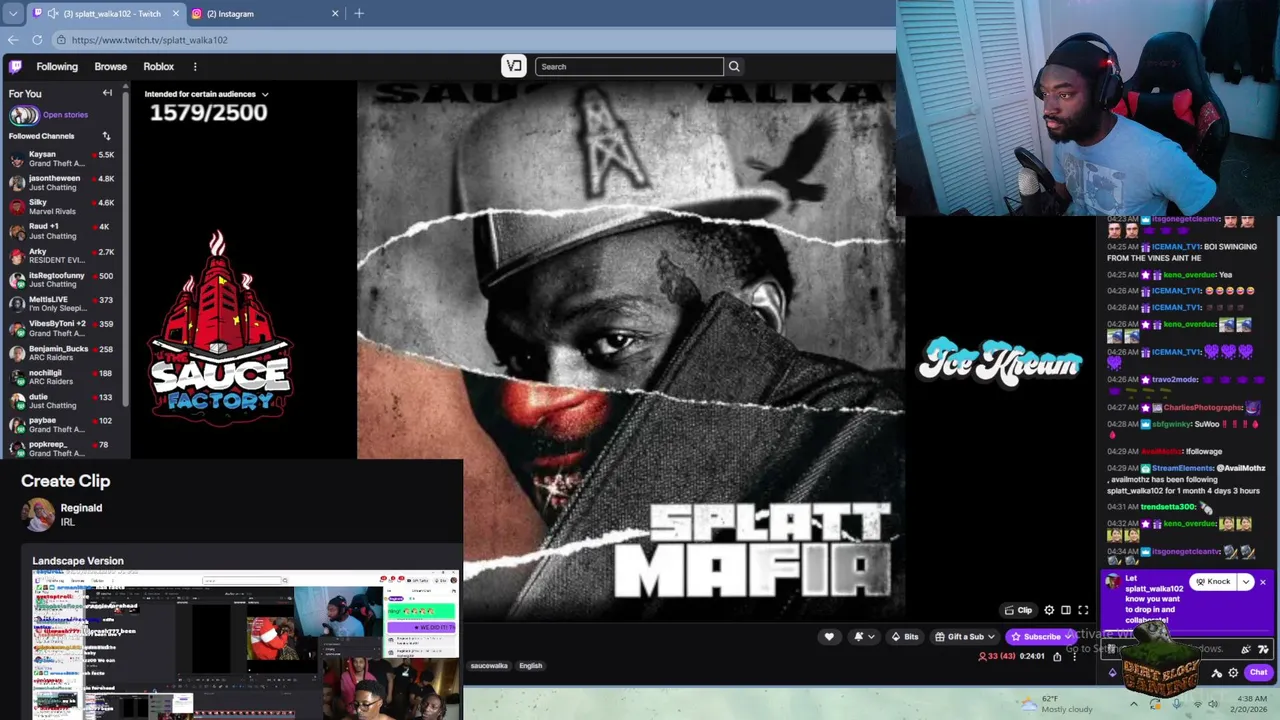This screenshot has width=1280, height=720.
Task: Open more options dots below Subscribe
Action: tap(1075, 657)
